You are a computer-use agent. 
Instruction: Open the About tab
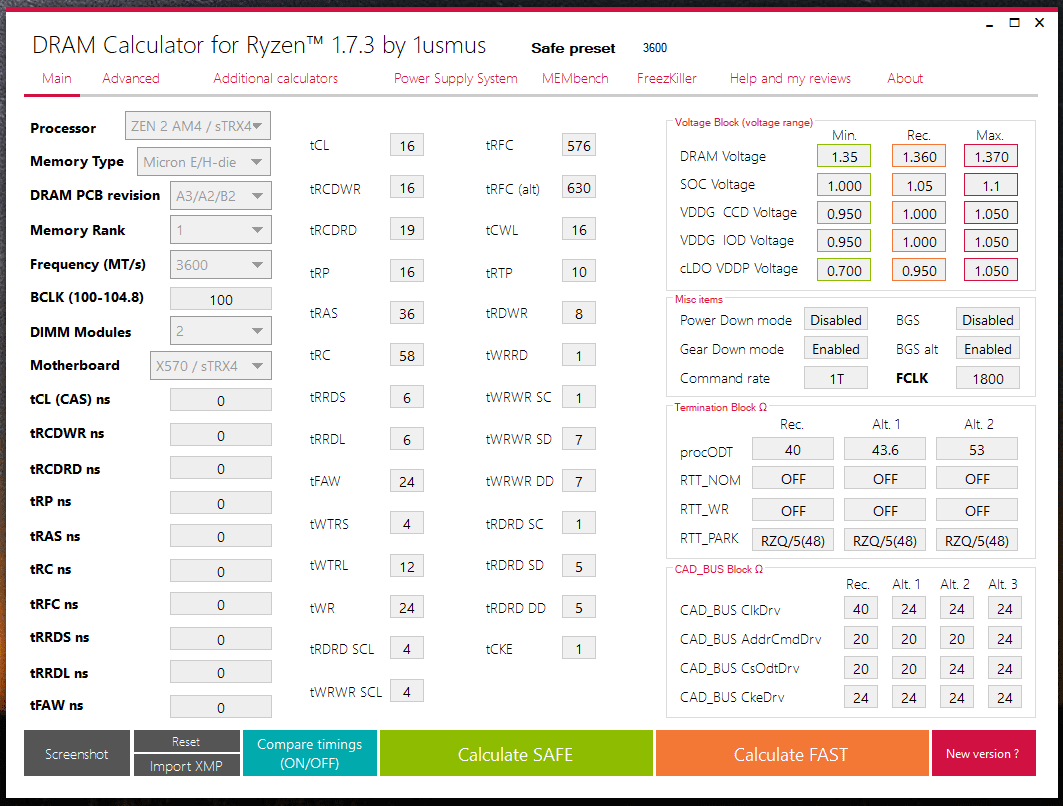(905, 79)
